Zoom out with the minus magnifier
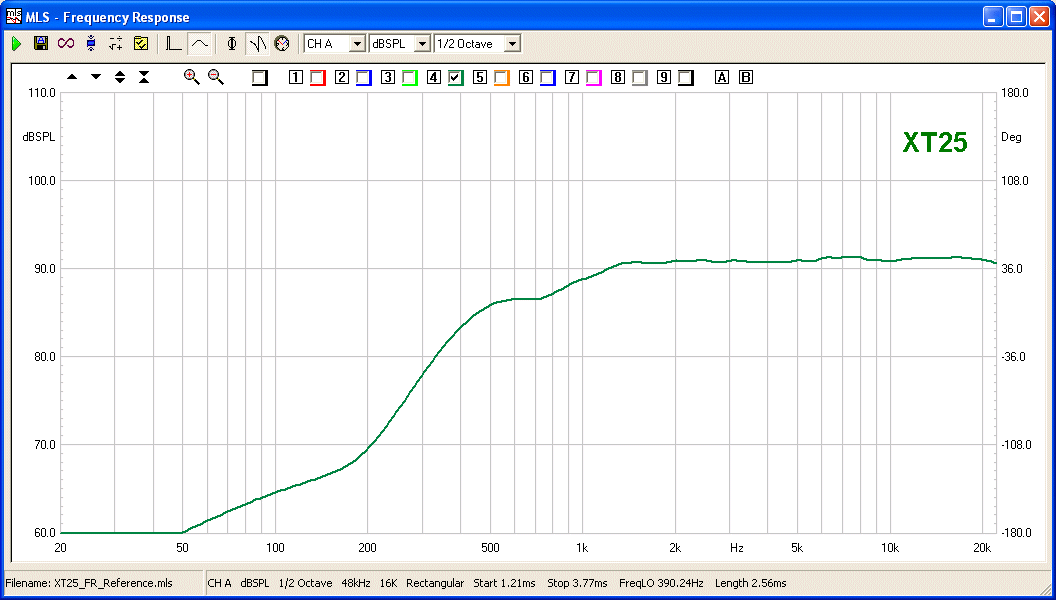1056x600 pixels. (x=216, y=77)
